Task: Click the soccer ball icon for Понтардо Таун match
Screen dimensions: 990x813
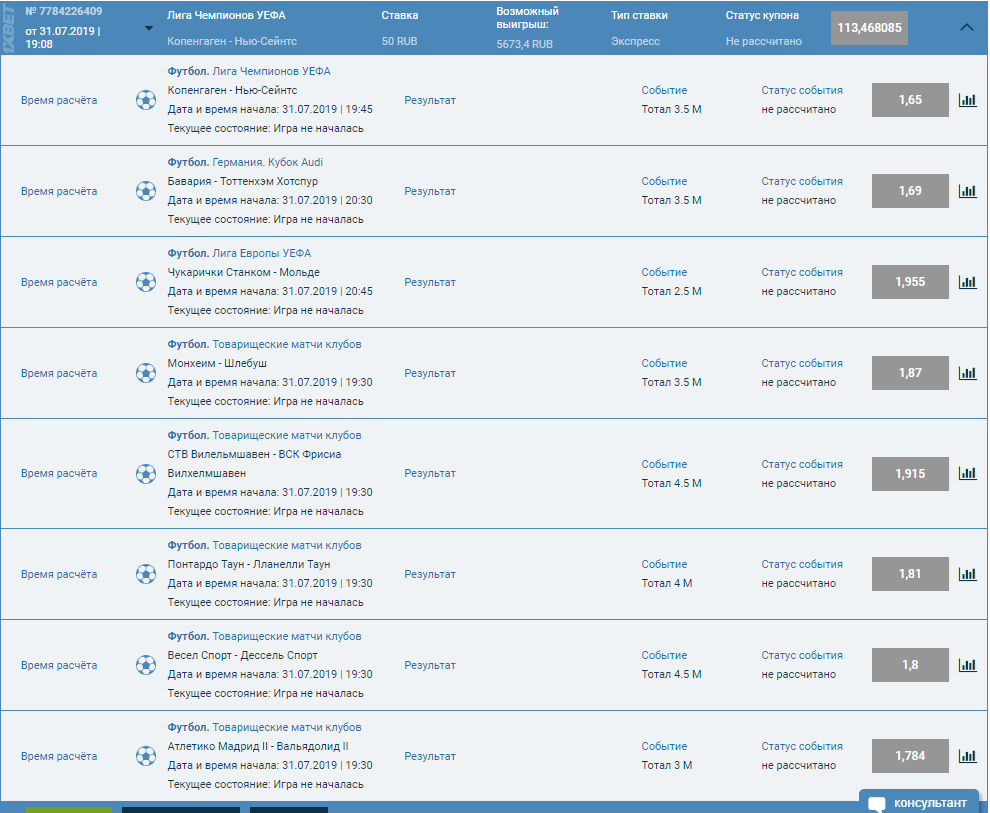Action: 146,574
